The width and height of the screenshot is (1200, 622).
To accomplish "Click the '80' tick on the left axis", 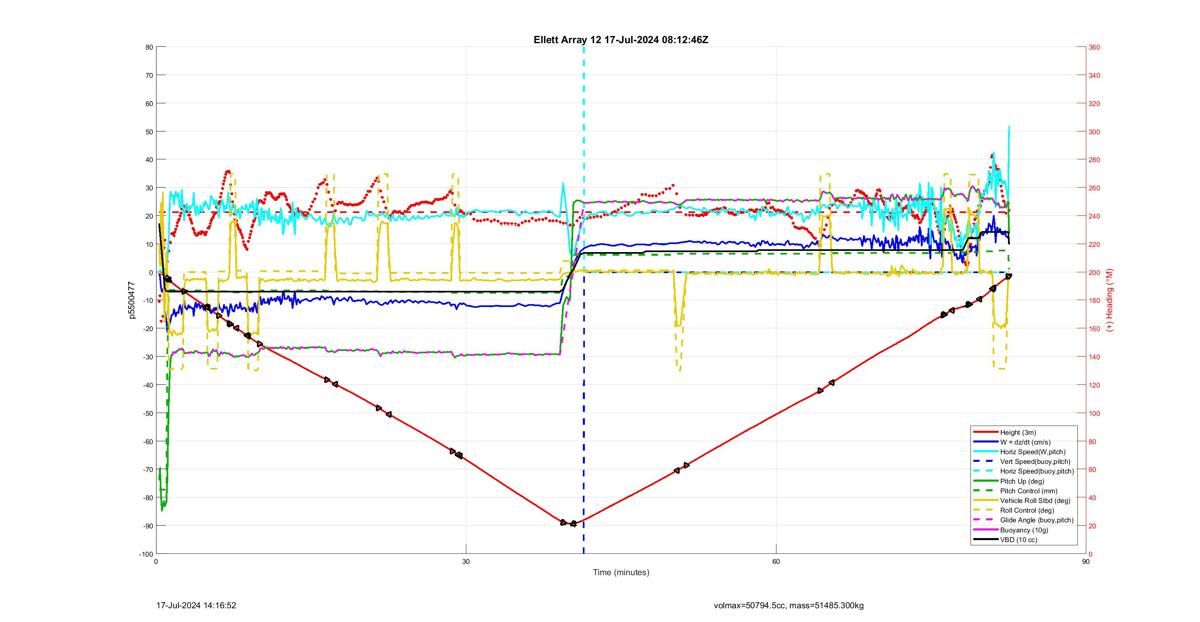I will [x=148, y=47].
